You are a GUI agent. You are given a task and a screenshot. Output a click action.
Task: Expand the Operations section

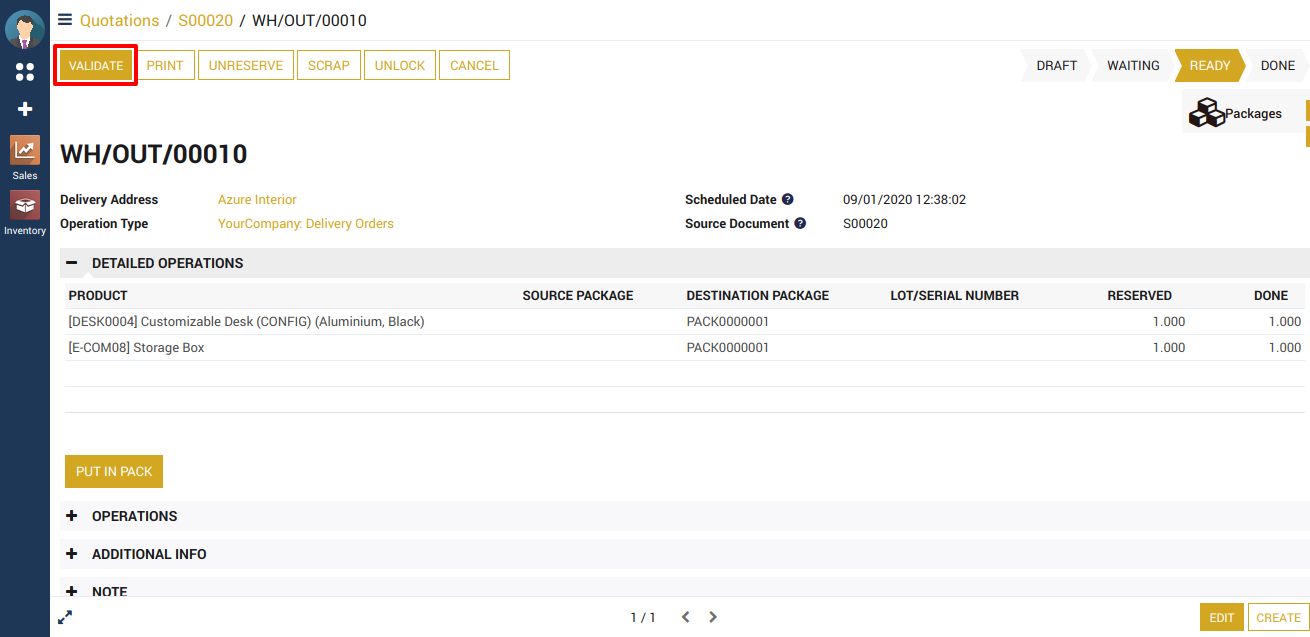point(72,516)
